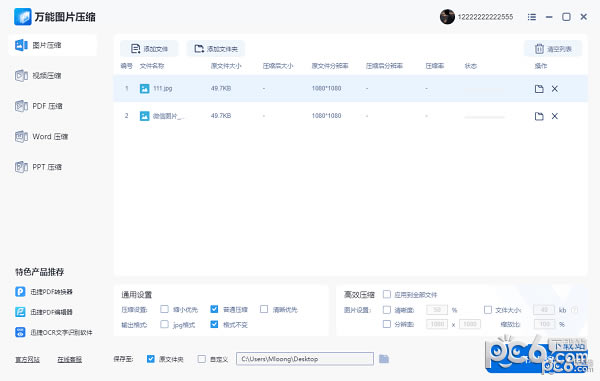
Task: Click the 缩放比 scale percent input field
Action: (x=545, y=324)
